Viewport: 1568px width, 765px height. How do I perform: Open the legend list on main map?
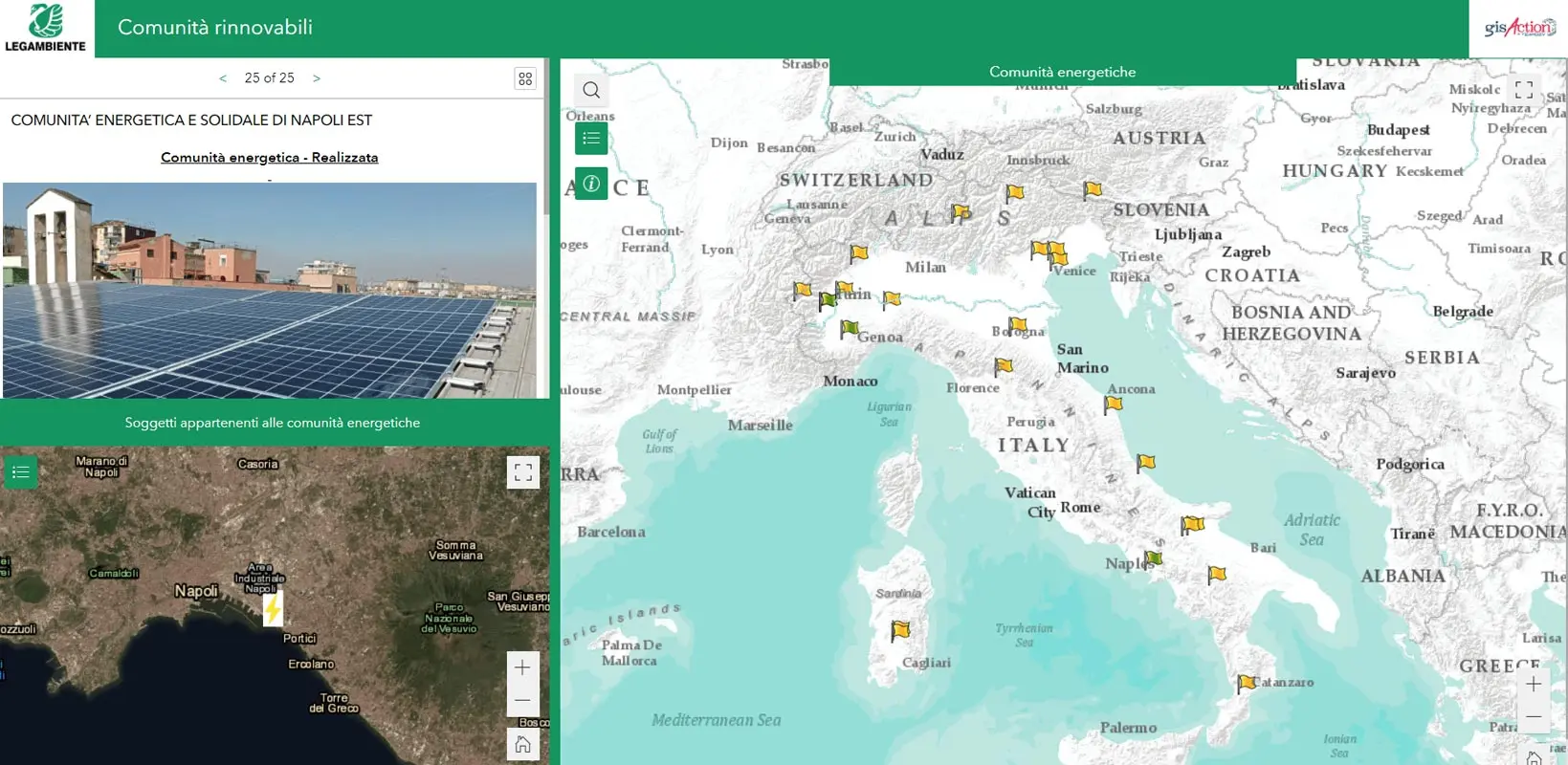tap(591, 139)
